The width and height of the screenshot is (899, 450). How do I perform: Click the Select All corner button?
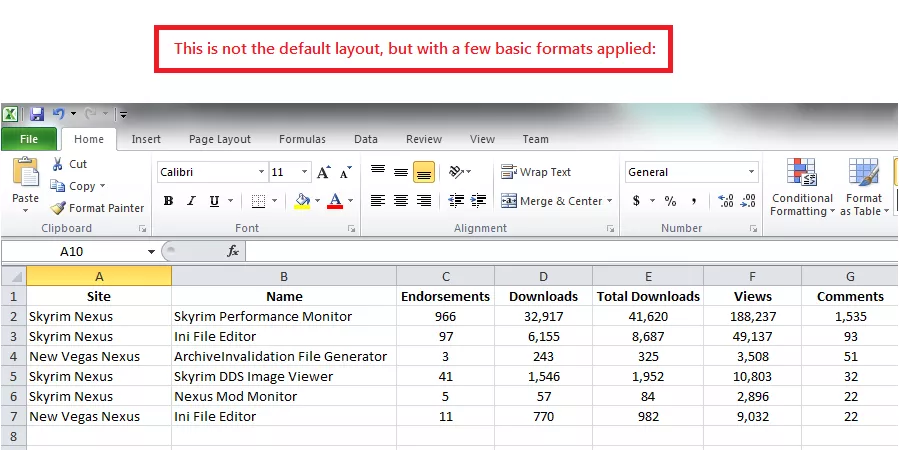(14, 277)
